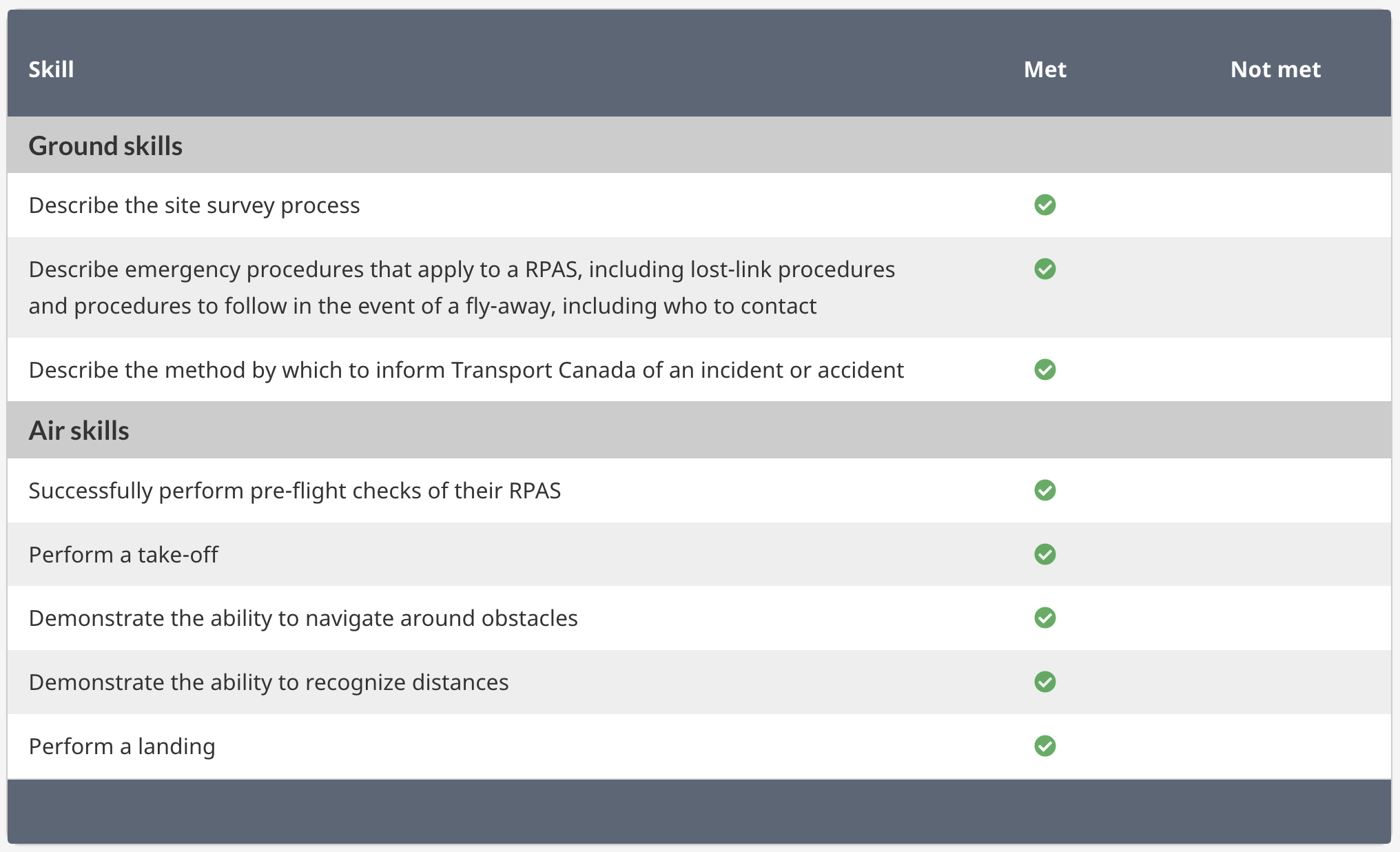
Task: Click the Met checkmark for pre-flight checks
Action: coord(1044,490)
